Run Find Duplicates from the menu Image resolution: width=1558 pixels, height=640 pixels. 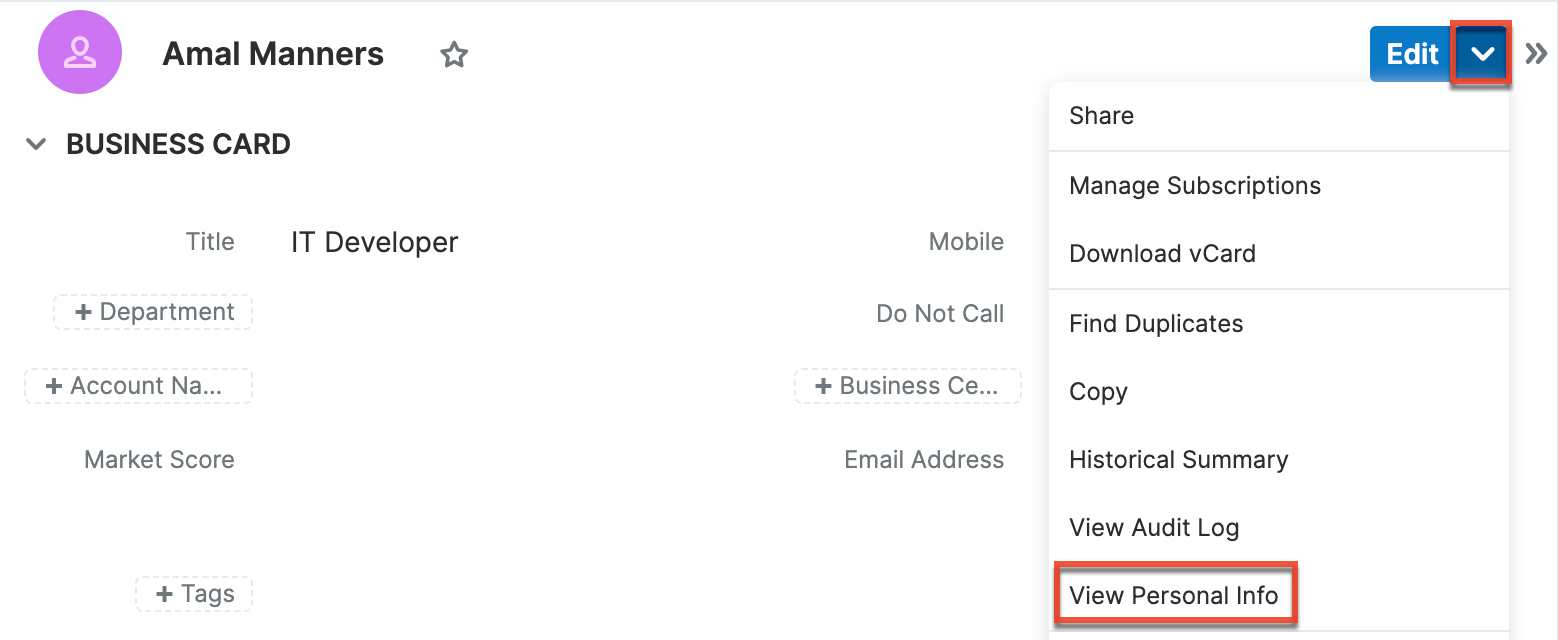click(x=1156, y=323)
